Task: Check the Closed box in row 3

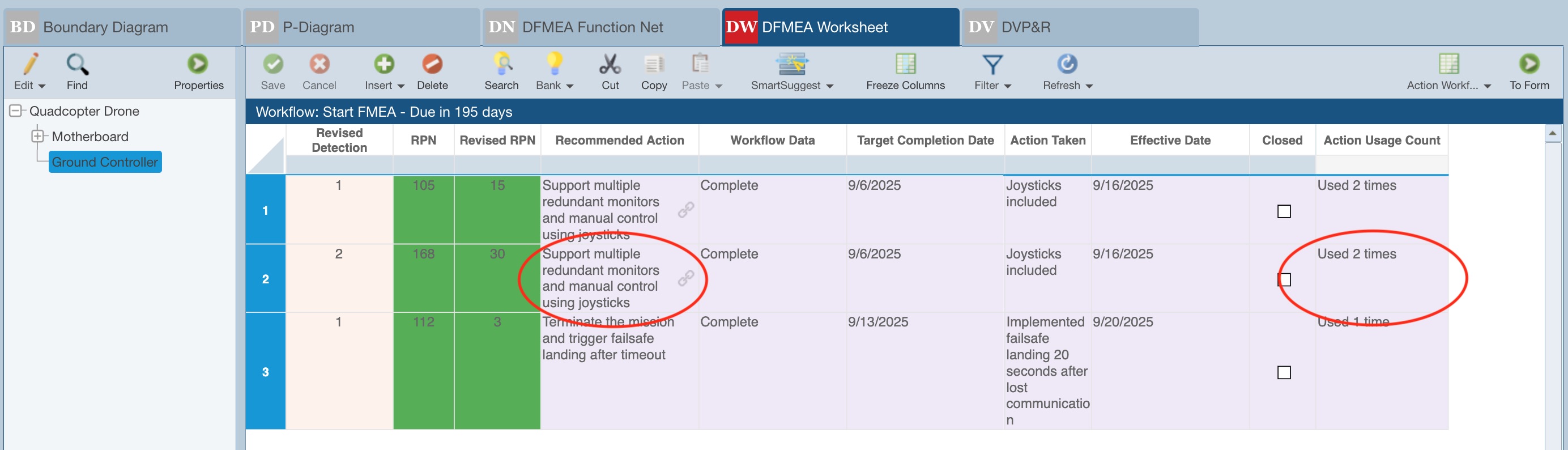Action: tap(1284, 373)
